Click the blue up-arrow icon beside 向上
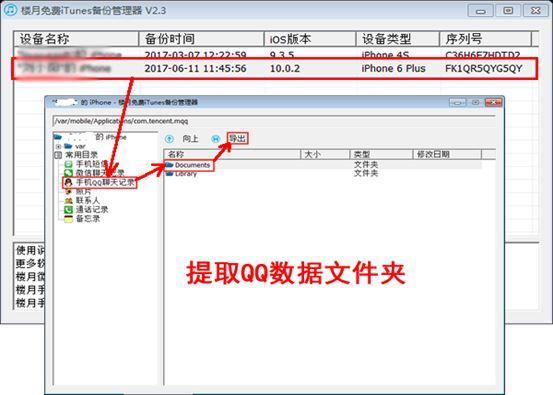553x395 pixels. [169, 139]
